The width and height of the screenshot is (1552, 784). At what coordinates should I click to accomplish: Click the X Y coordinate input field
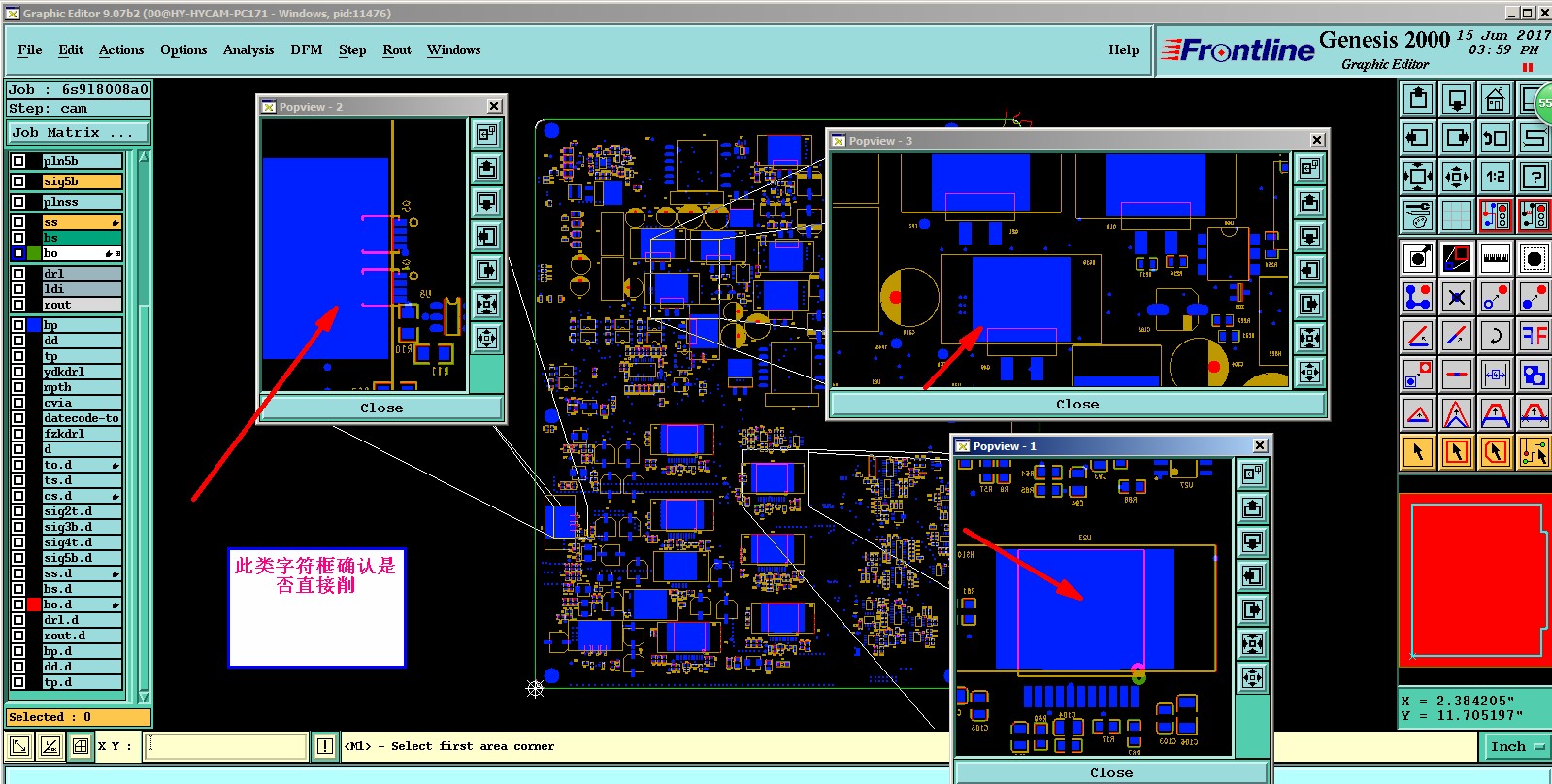(225, 746)
